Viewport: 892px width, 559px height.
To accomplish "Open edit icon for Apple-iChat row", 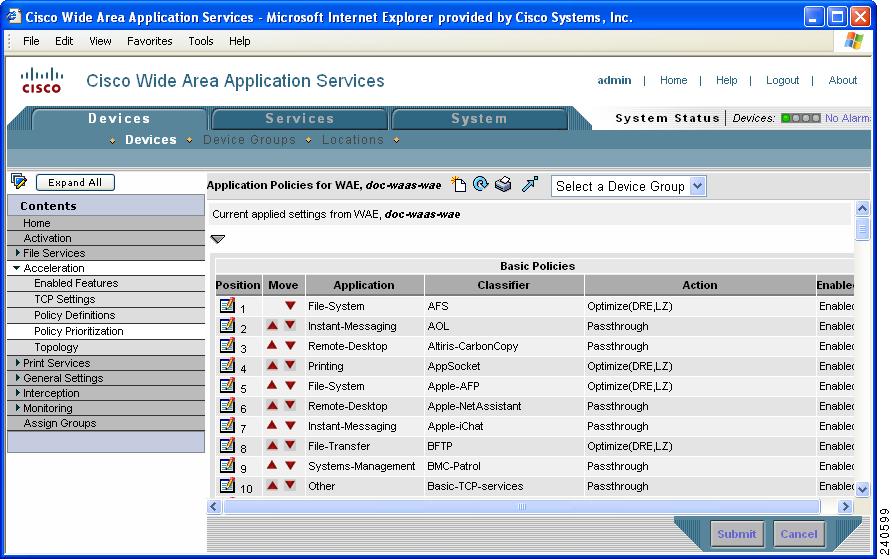I will point(227,425).
